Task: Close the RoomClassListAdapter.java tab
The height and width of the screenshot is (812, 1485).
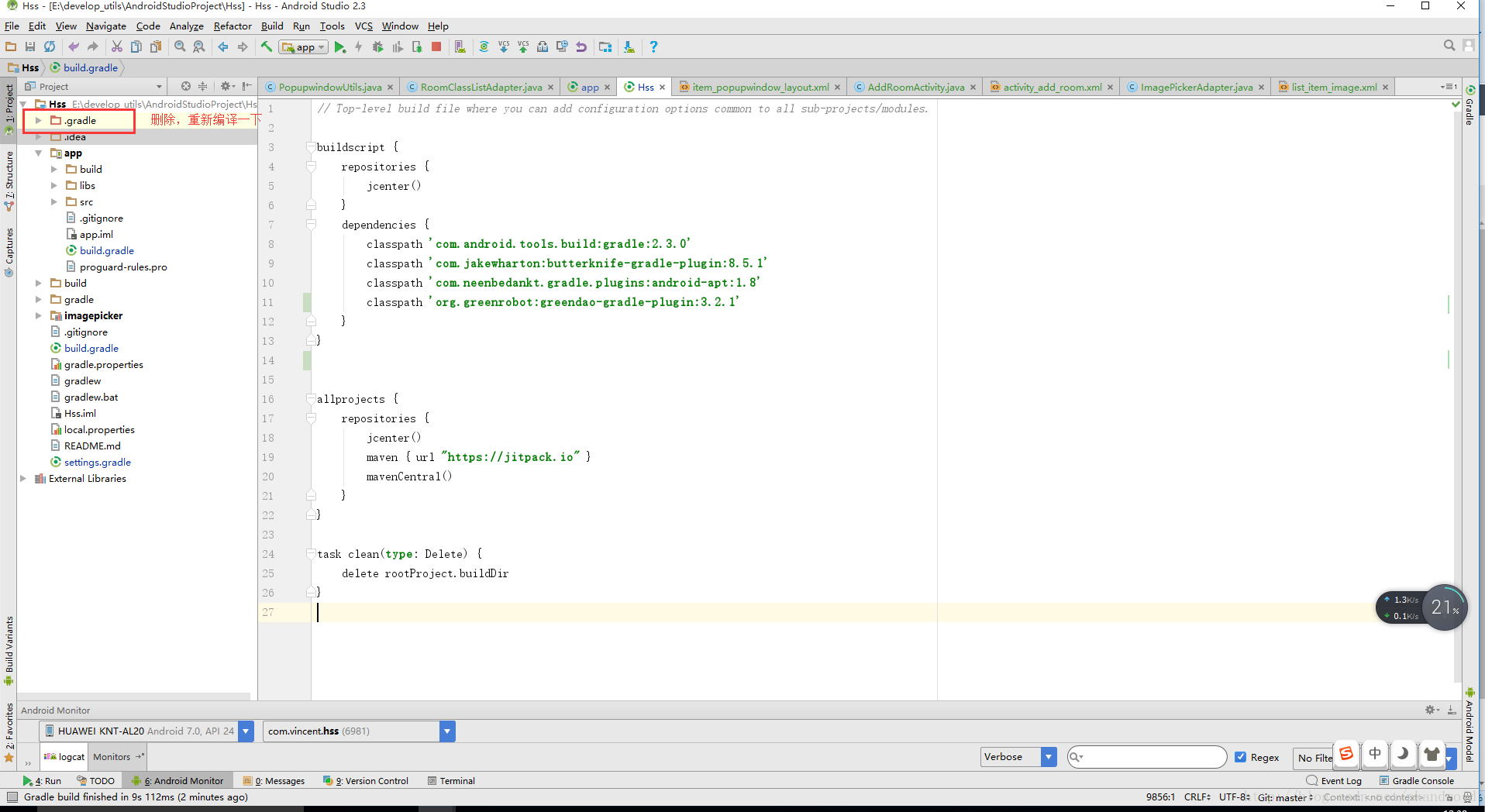Action: [x=550, y=87]
